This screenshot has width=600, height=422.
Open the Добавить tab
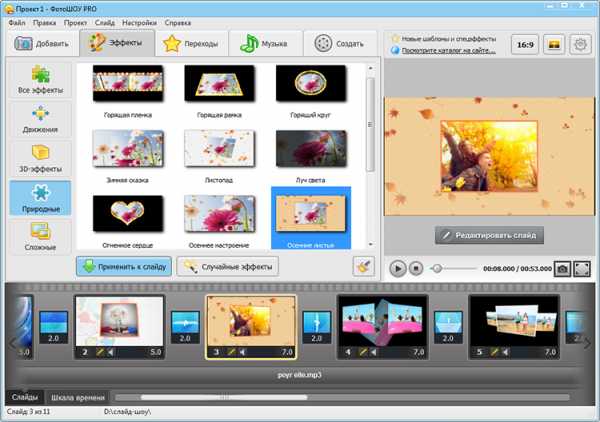click(x=42, y=43)
